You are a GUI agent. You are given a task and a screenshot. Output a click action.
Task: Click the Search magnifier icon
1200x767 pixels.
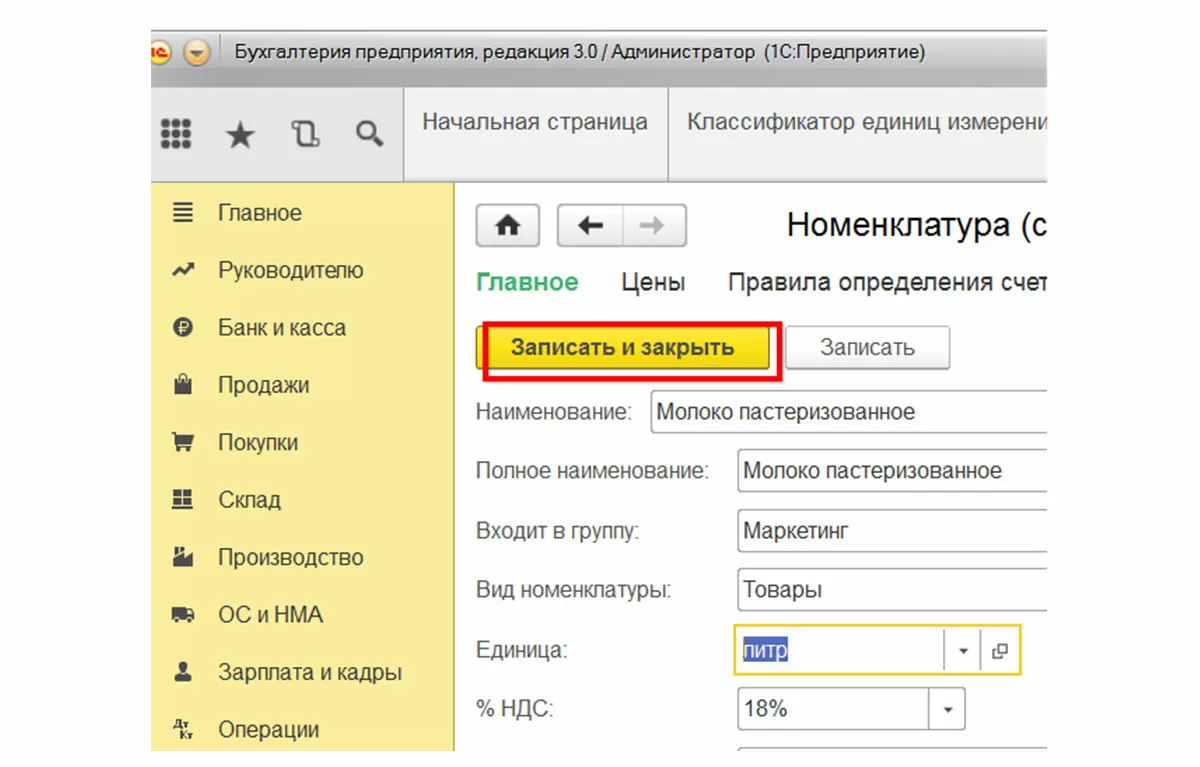370,134
